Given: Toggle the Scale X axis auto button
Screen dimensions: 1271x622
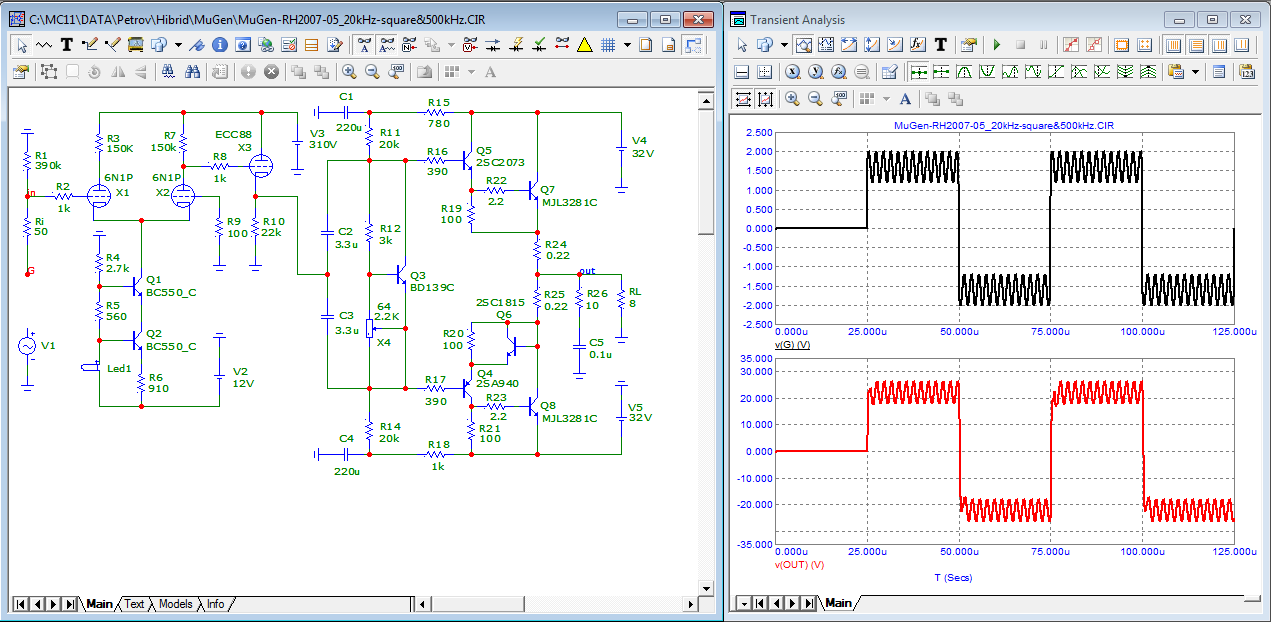Looking at the screenshot, I should [x=742, y=98].
